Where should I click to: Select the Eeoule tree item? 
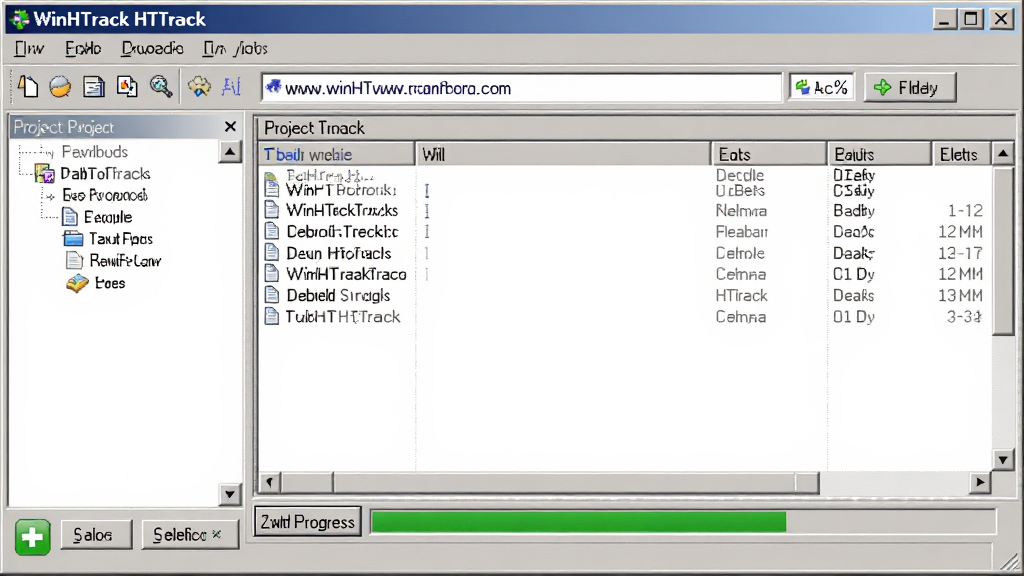(x=108, y=217)
